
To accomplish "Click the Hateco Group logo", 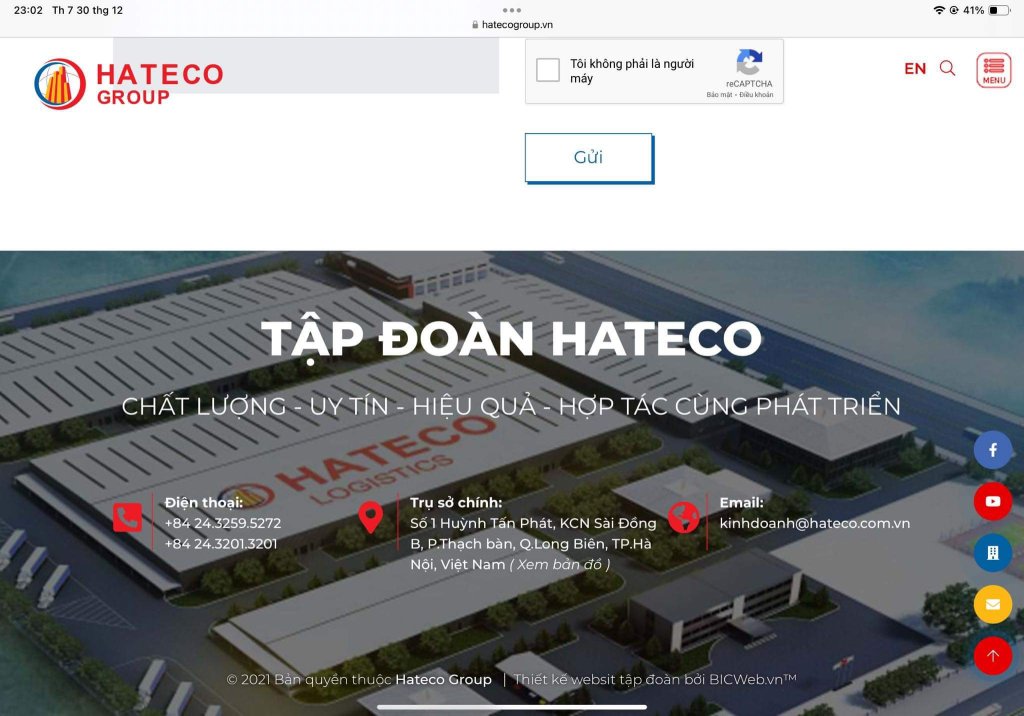I will click(x=129, y=84).
